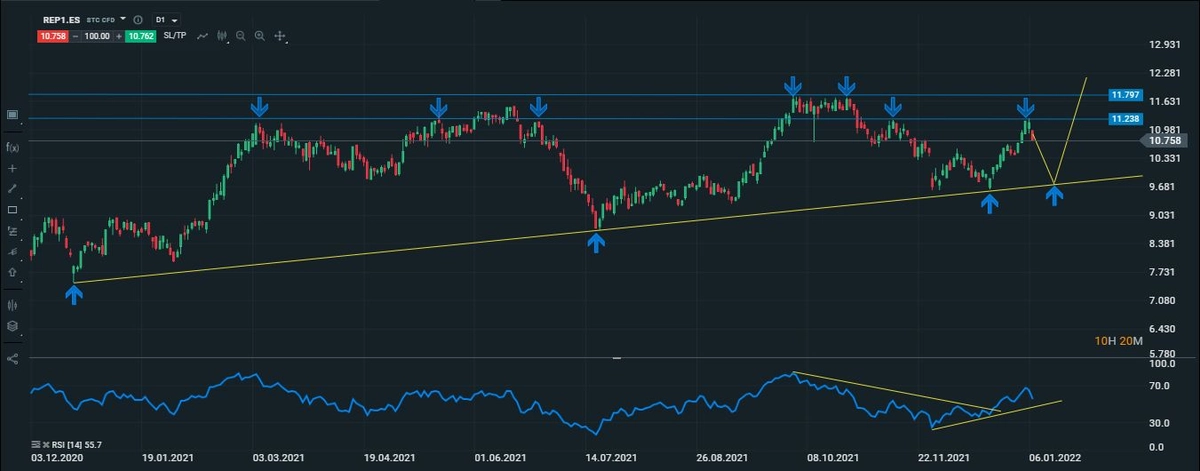This screenshot has height=471, width=1200.
Task: Click the zoom in magnifier icon
Action: (260, 36)
